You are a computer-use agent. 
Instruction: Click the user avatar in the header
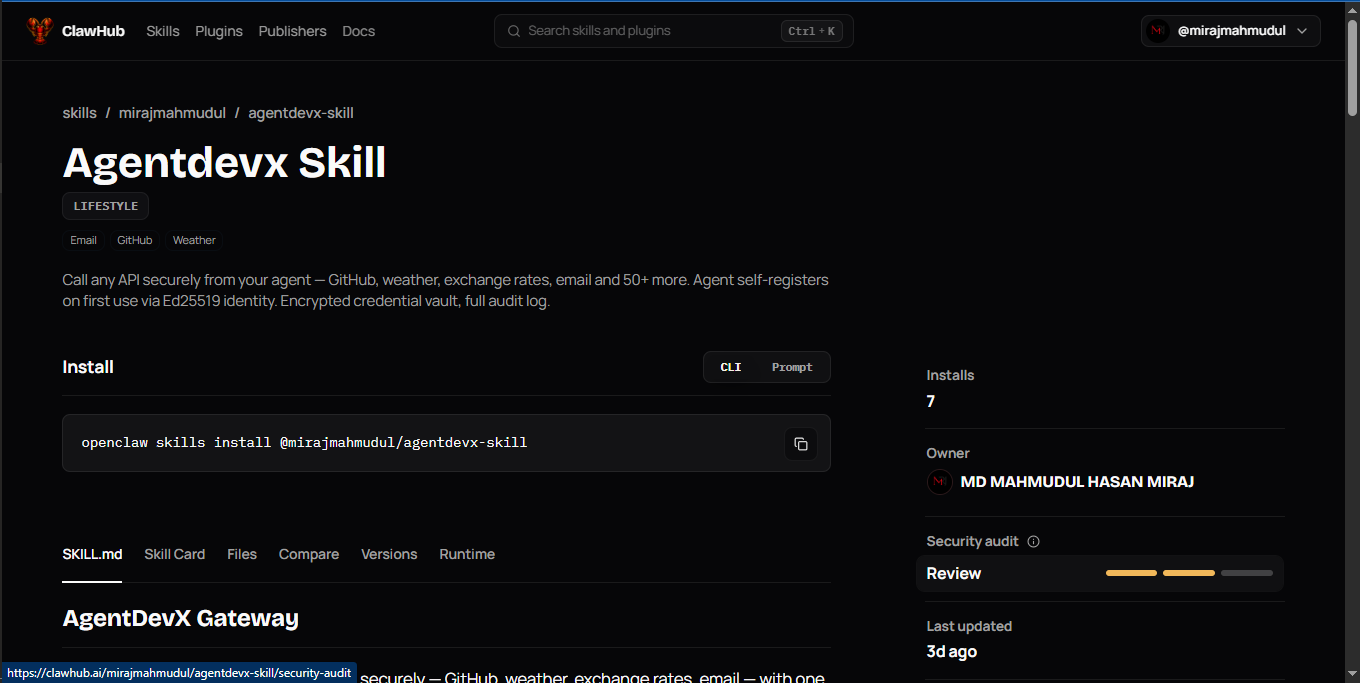1158,31
